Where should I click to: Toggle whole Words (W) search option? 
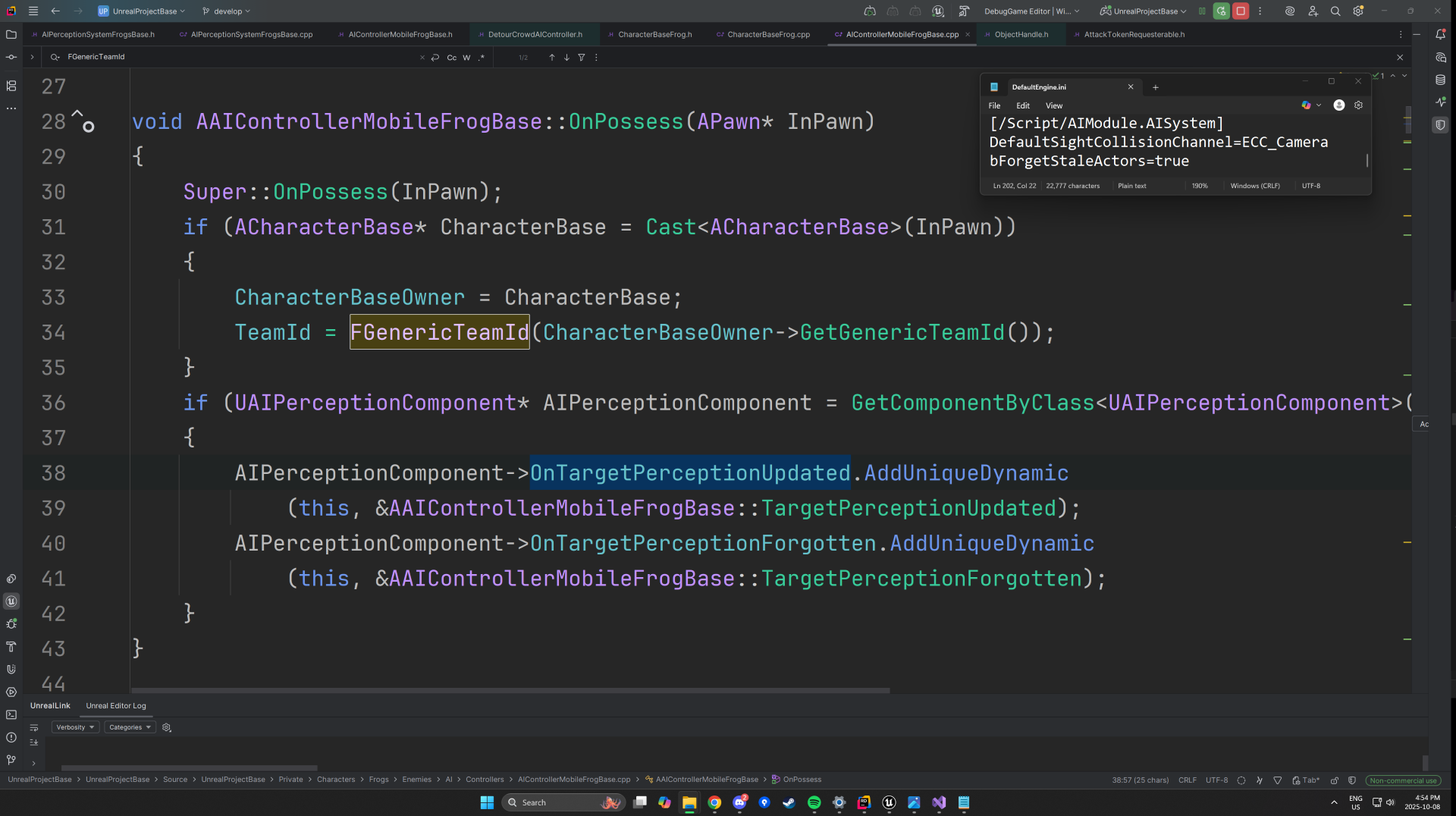pyautogui.click(x=466, y=58)
